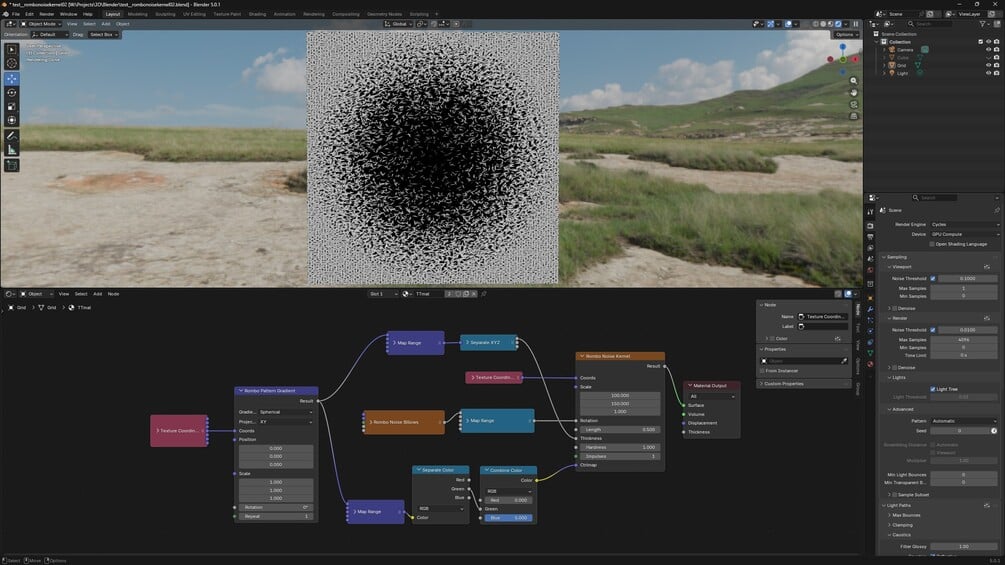
Task: Open the Render Engine Cycles dropdown
Action: (x=965, y=224)
